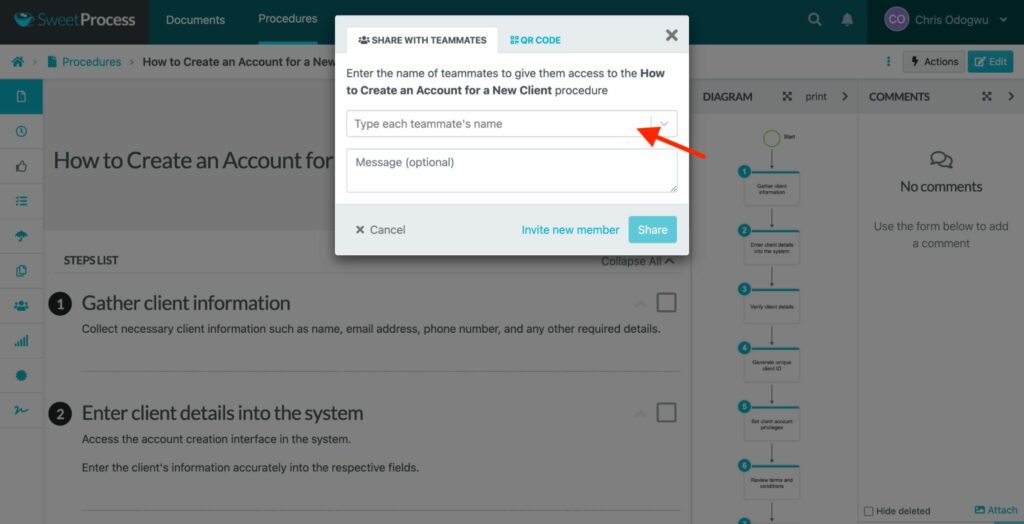Click the thumbs-up icon in the left sidebar
Viewport: 1024px width, 524px height.
[21, 166]
